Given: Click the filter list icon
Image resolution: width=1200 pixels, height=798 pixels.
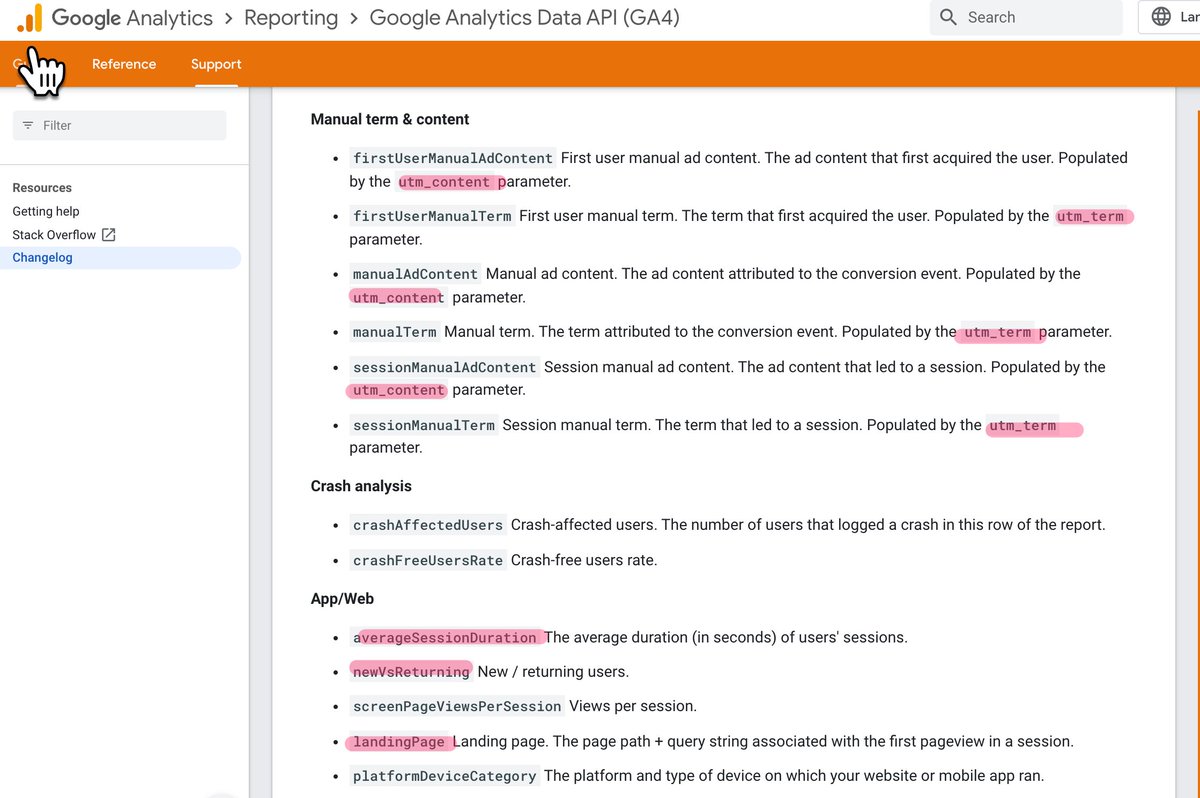Looking at the screenshot, I should point(28,125).
